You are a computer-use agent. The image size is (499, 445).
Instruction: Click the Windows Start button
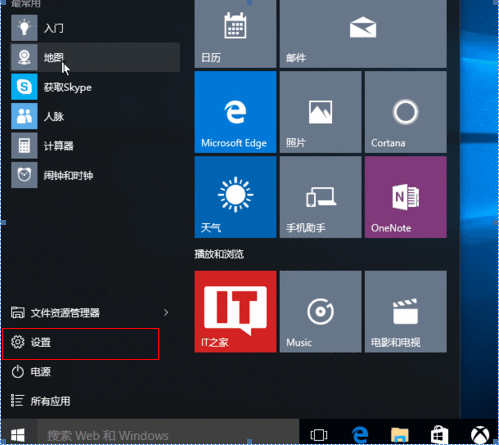pos(18,435)
